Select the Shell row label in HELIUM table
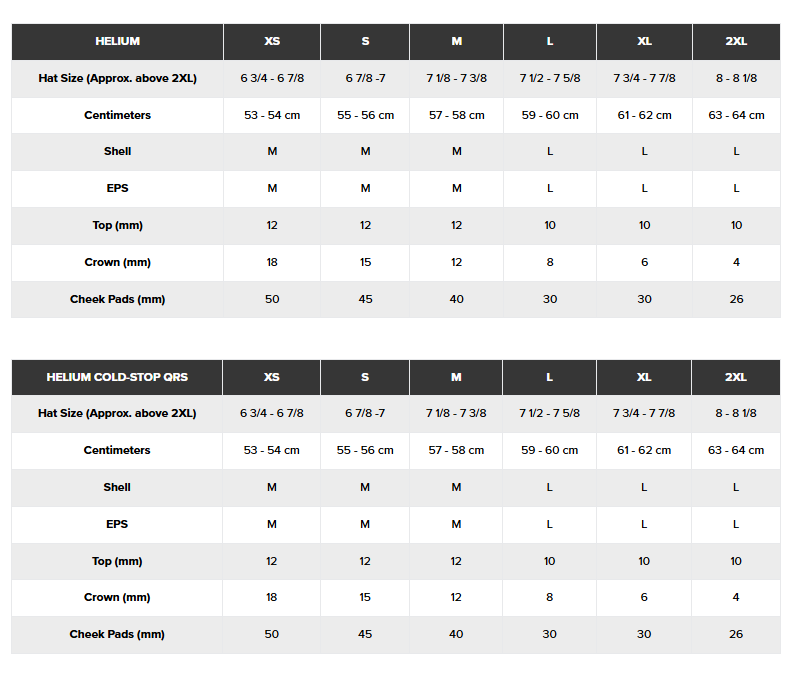This screenshot has height=680, width=791. (x=117, y=151)
